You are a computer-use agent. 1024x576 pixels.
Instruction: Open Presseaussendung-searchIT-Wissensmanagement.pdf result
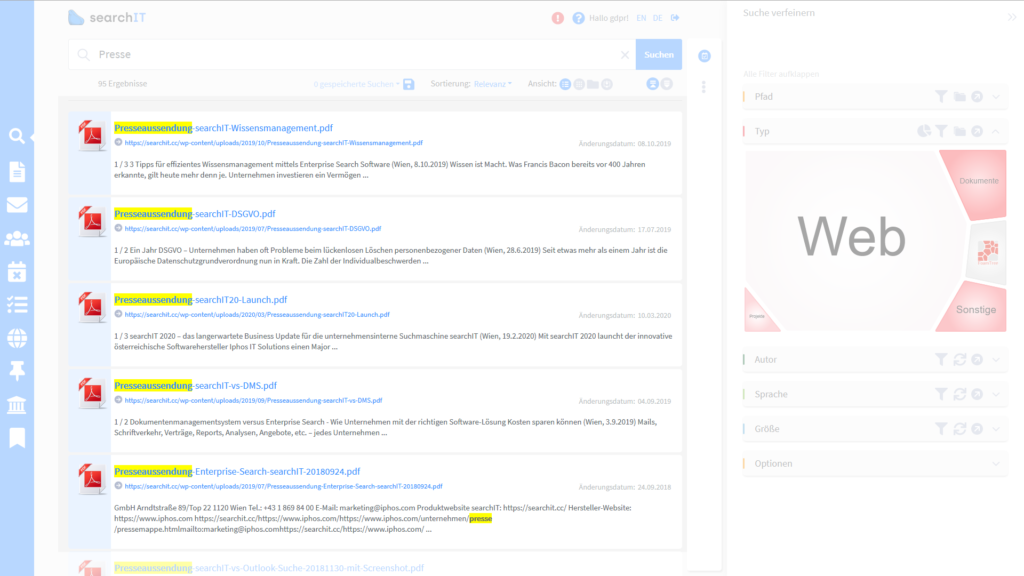[x=223, y=128]
